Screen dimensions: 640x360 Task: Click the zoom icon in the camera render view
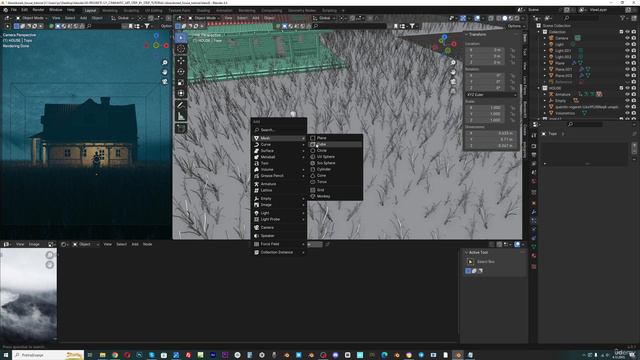(165, 62)
